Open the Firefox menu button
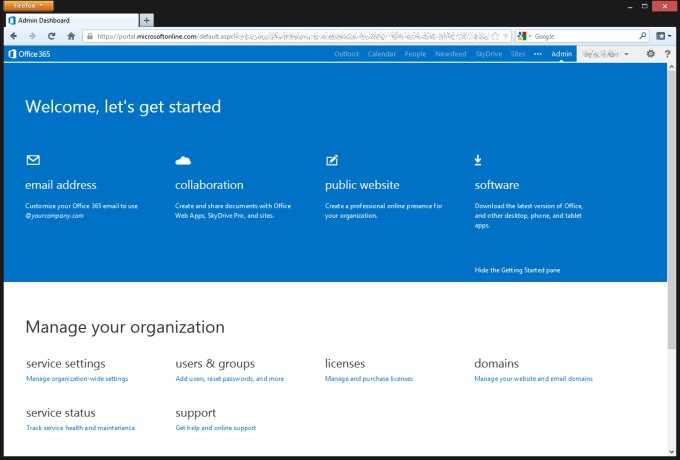680x460 pixels. tap(28, 6)
